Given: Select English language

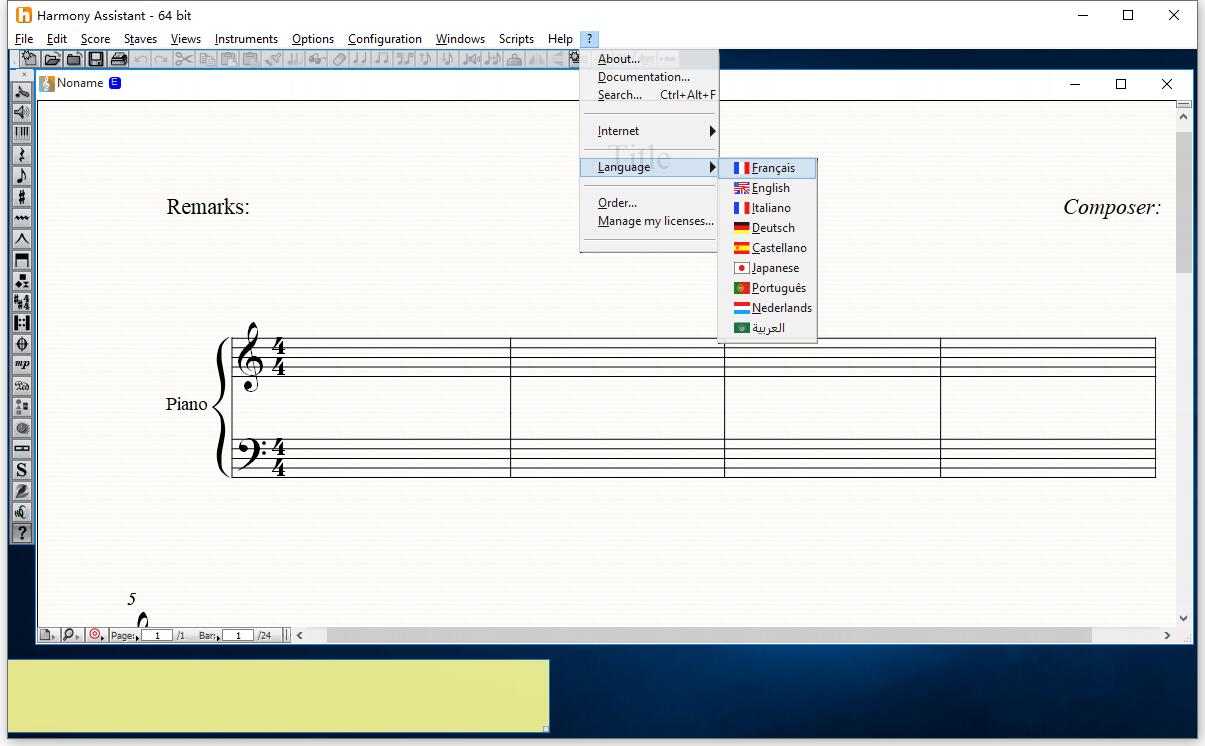Looking at the screenshot, I should click(768, 188).
